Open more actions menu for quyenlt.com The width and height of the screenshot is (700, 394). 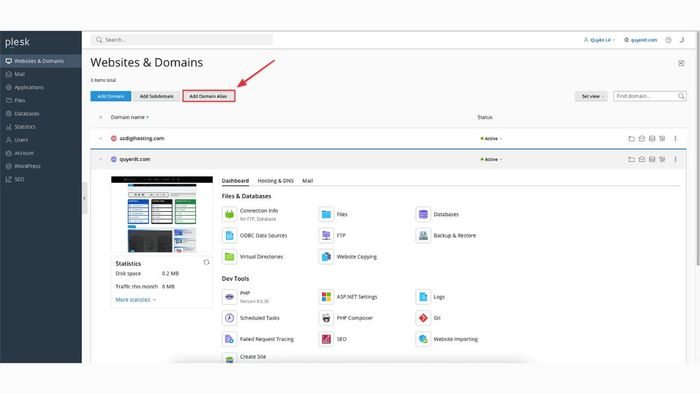pyautogui.click(x=675, y=159)
